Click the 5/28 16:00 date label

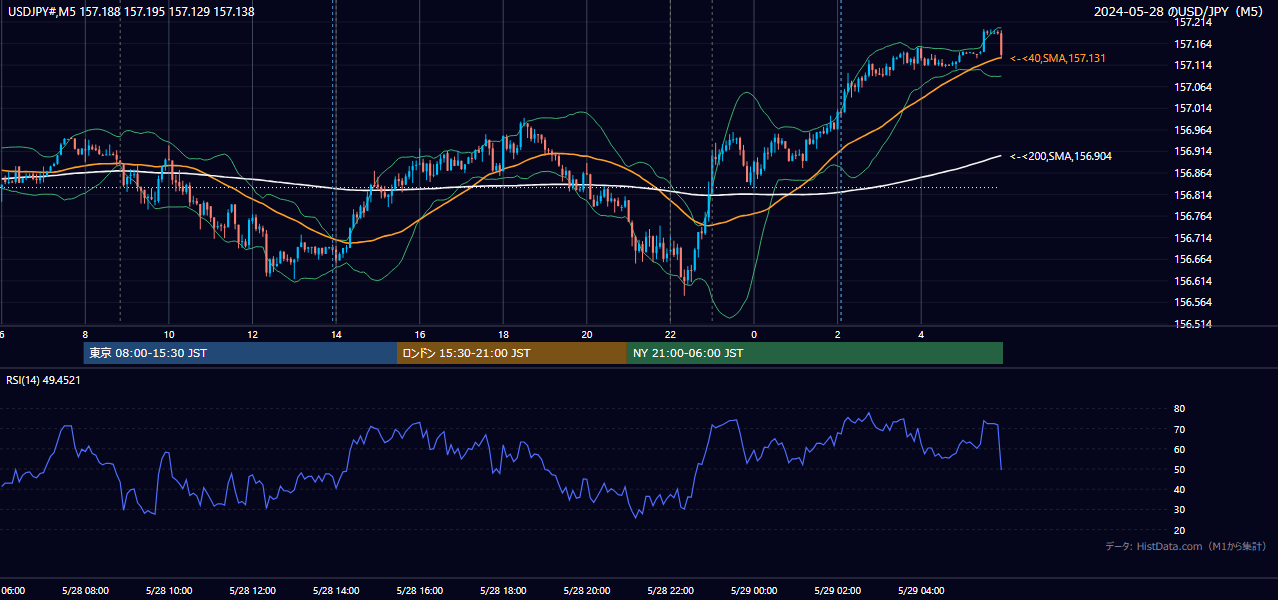tap(420, 591)
